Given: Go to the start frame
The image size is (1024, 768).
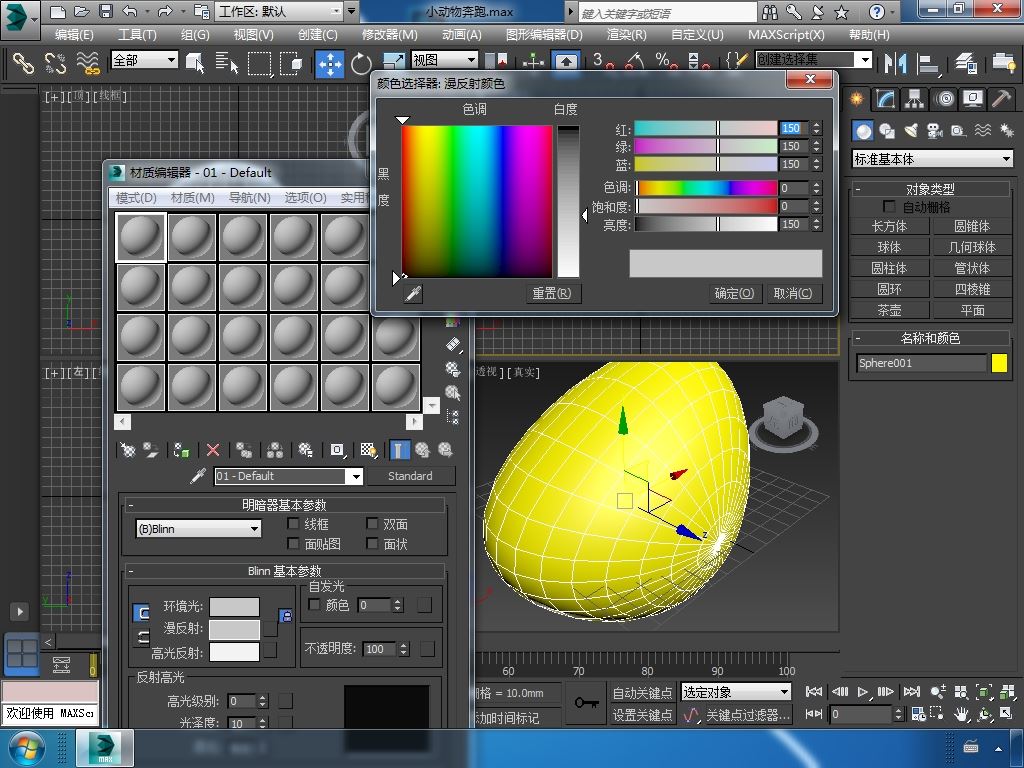Looking at the screenshot, I should [x=814, y=692].
